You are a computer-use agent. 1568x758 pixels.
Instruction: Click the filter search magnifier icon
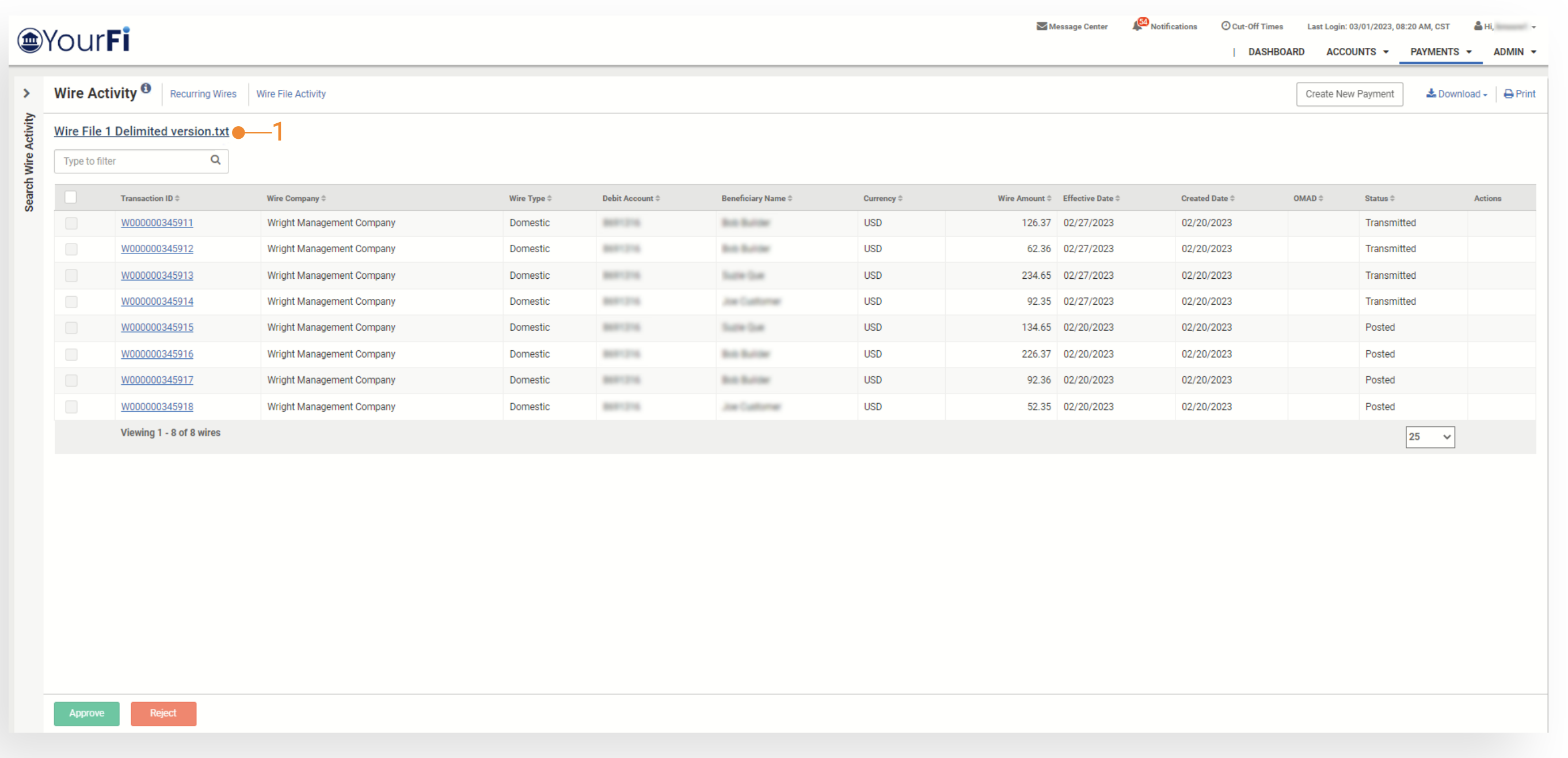click(215, 160)
